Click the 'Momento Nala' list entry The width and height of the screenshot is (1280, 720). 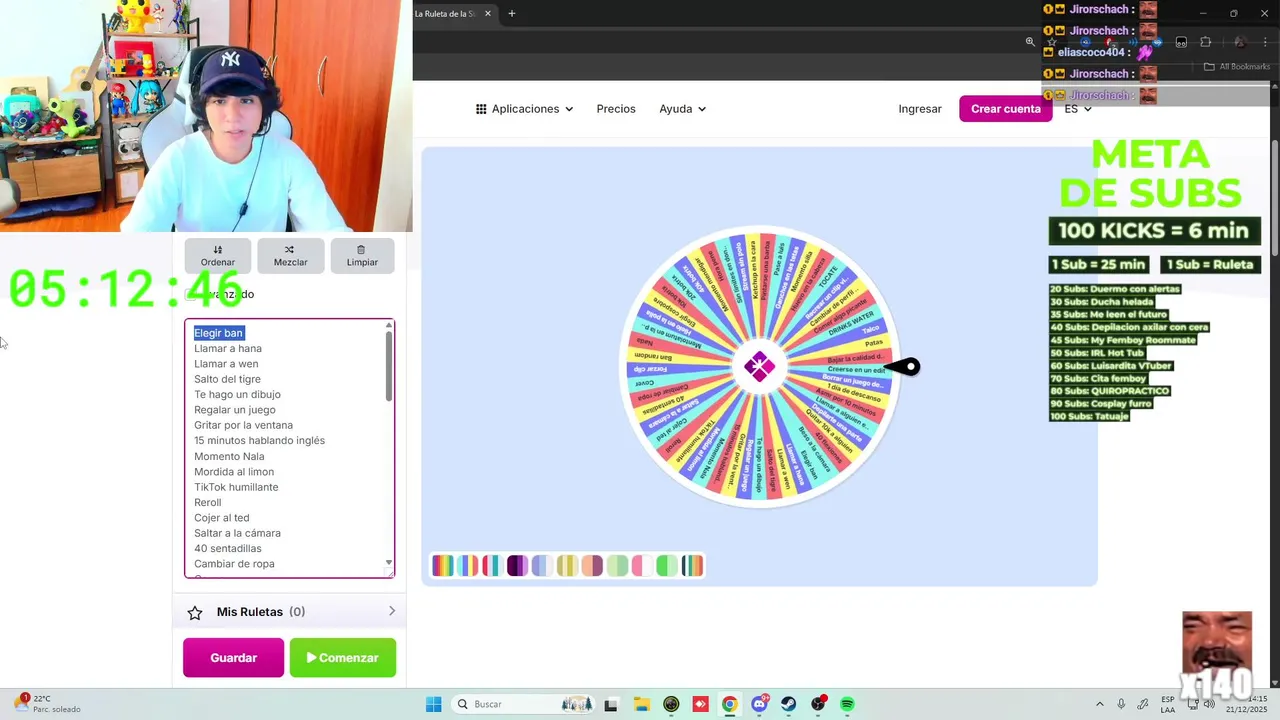[x=229, y=456]
